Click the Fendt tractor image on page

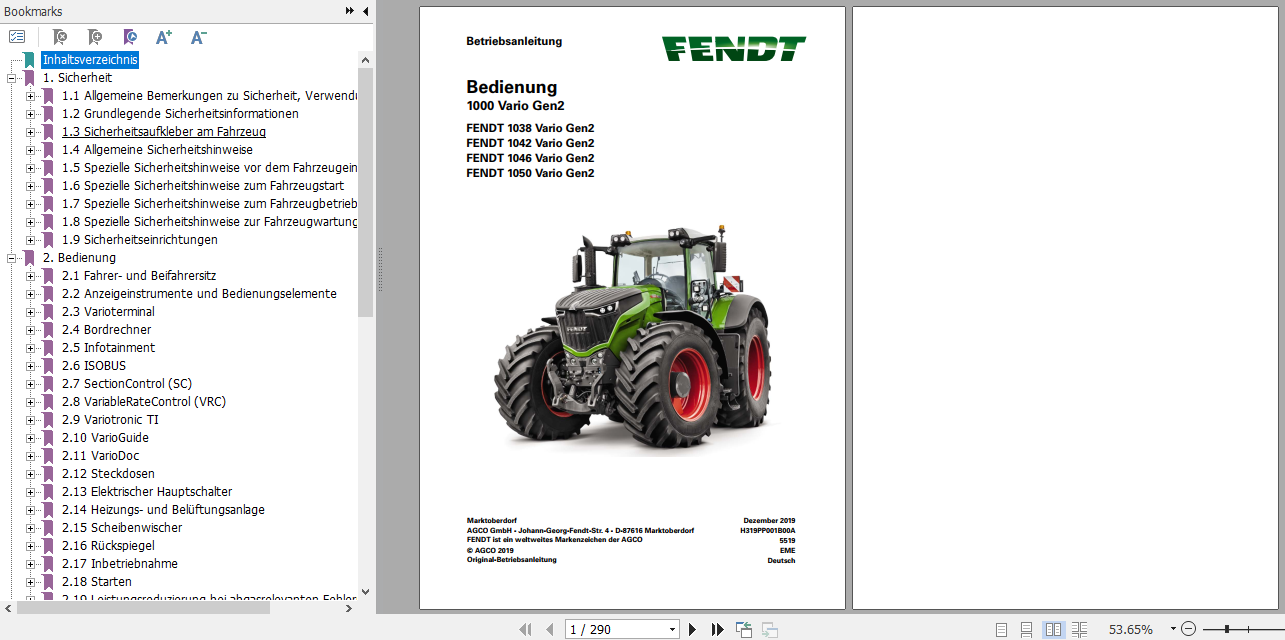632,340
